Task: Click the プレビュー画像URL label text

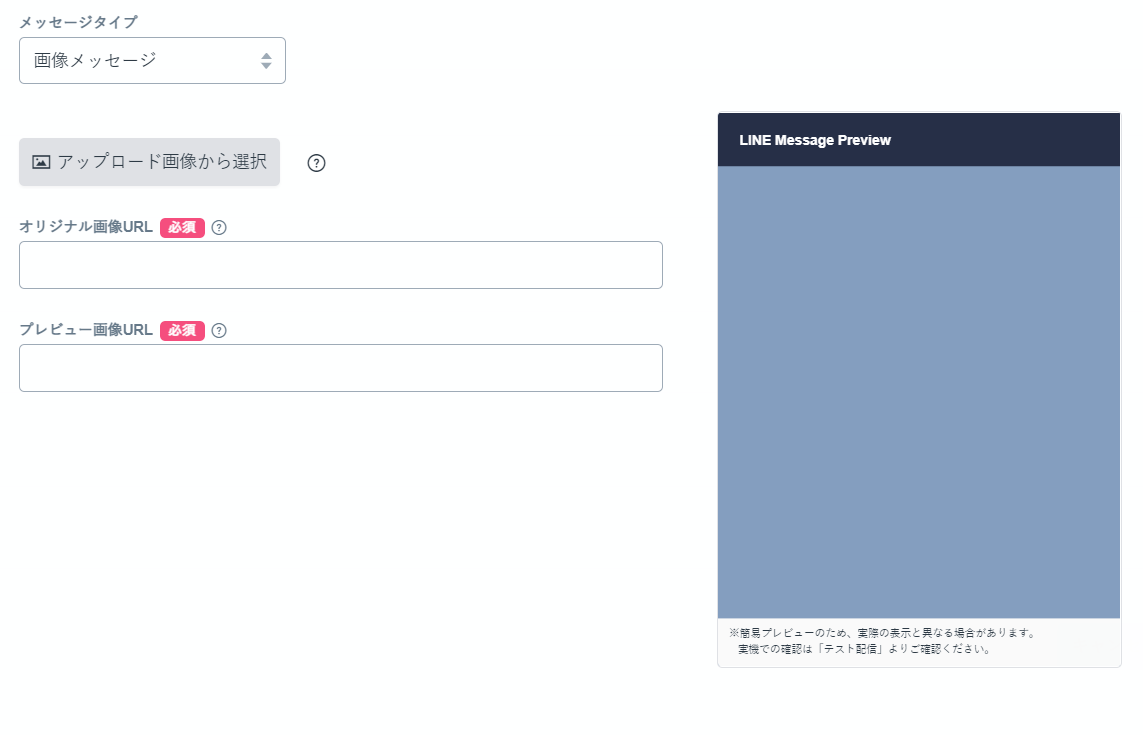Action: coord(86,330)
